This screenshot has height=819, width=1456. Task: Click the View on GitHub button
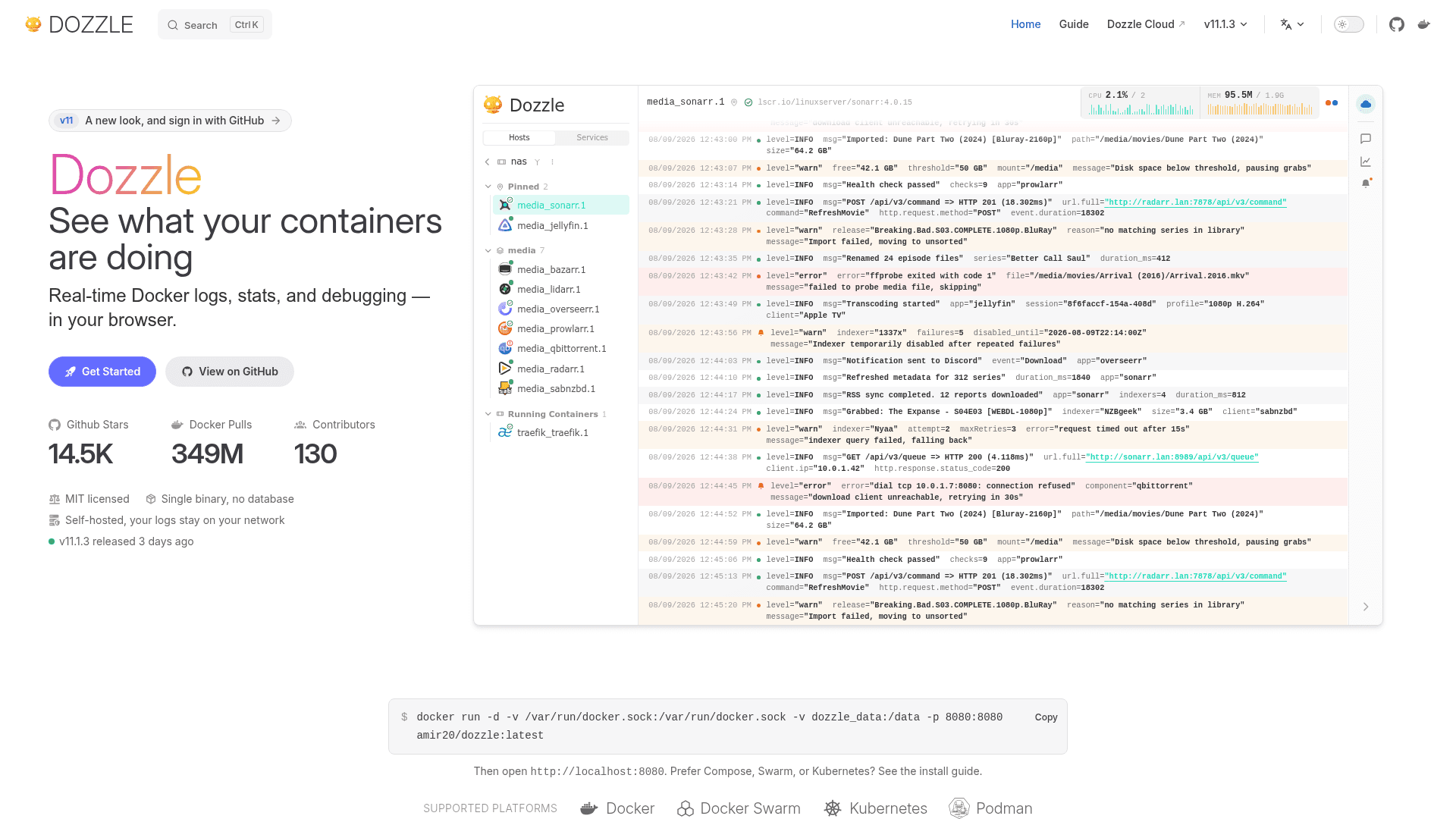click(x=230, y=372)
